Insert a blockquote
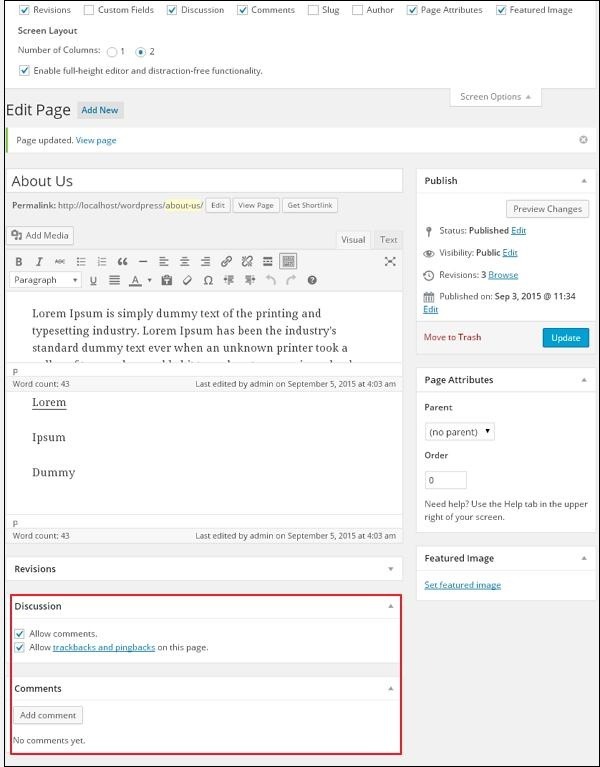The height and width of the screenshot is (767, 600). pyautogui.click(x=122, y=261)
